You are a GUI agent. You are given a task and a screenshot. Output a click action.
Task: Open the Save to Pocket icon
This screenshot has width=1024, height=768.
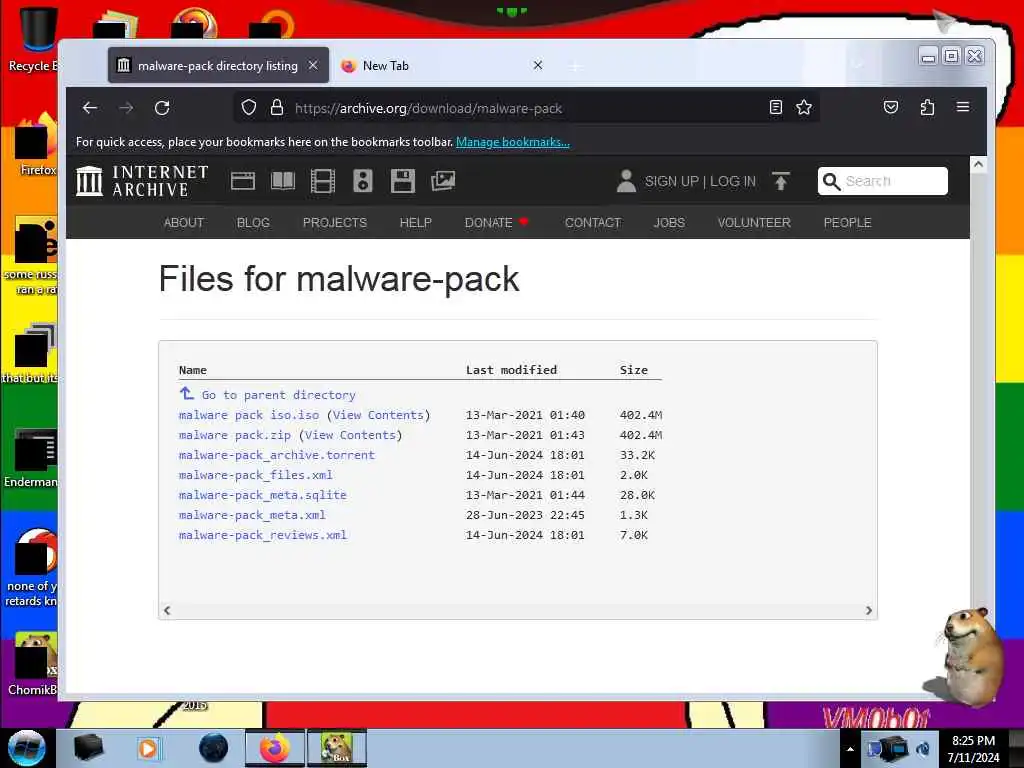[x=891, y=108]
